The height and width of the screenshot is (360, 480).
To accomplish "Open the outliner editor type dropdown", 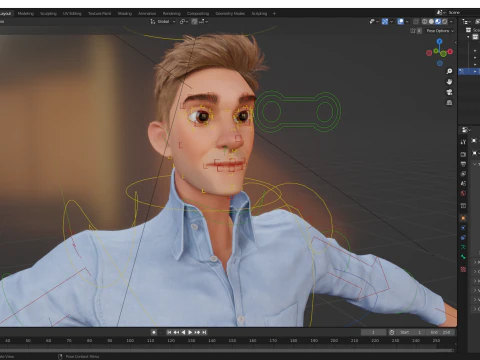I will (466, 22).
